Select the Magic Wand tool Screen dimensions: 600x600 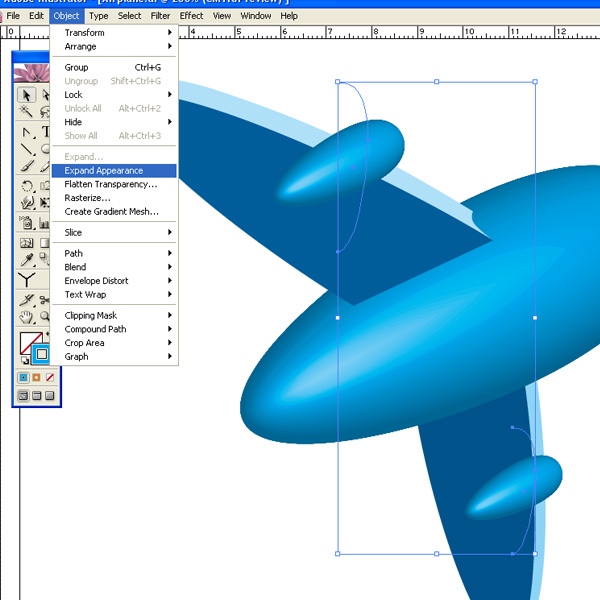[27, 112]
